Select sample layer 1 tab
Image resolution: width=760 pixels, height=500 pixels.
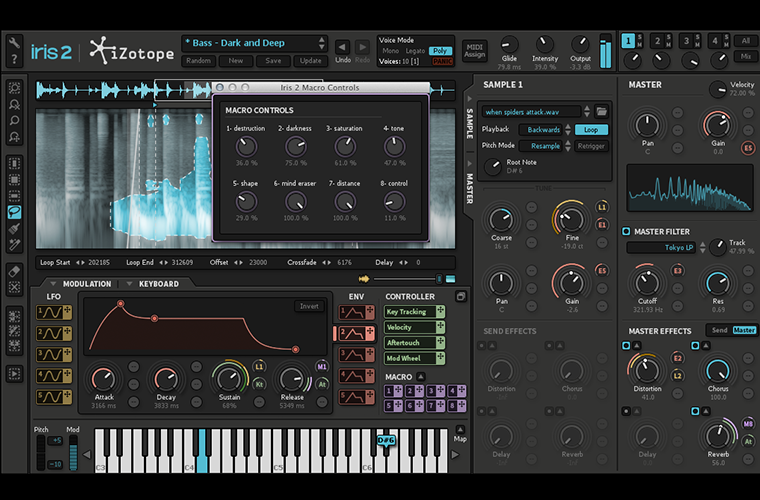coord(628,41)
